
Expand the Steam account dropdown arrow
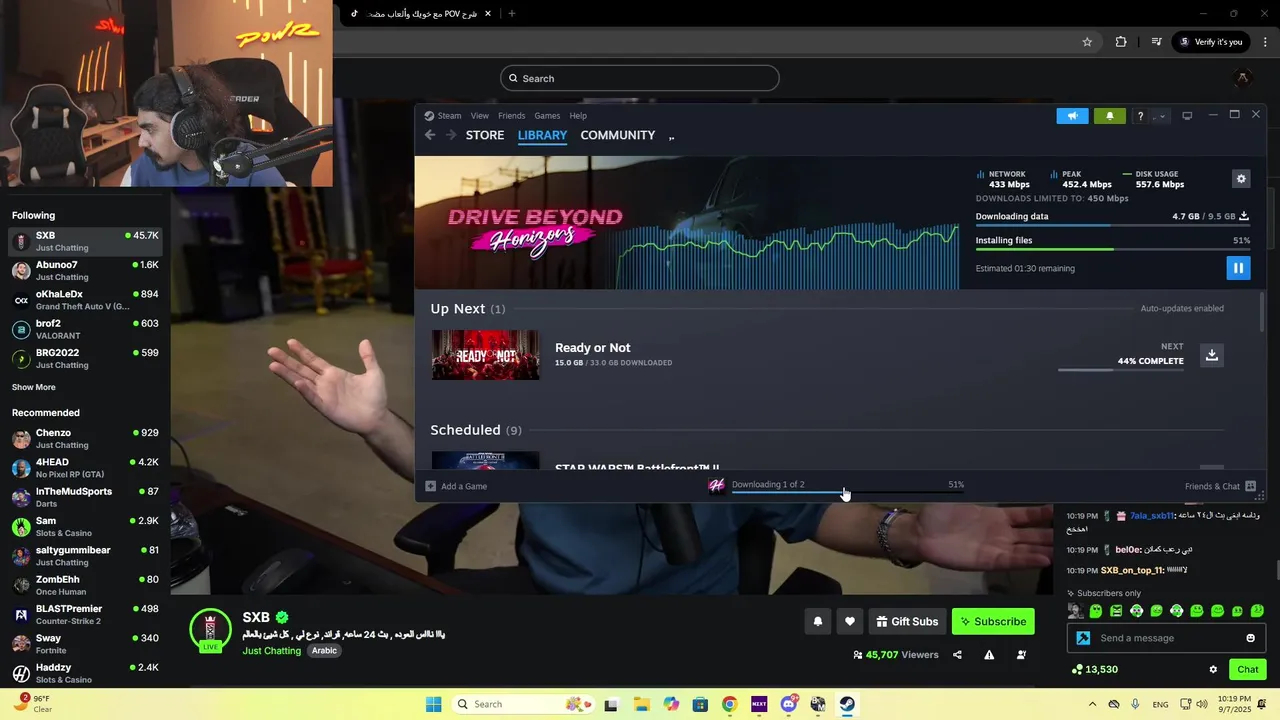pos(1160,116)
